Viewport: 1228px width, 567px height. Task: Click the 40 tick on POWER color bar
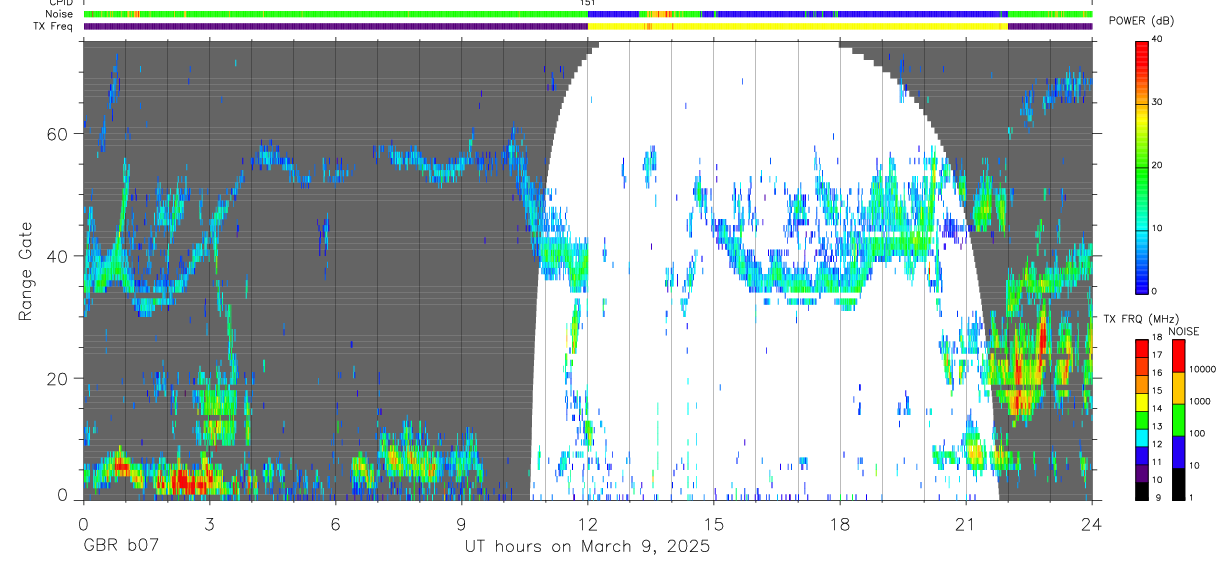click(1157, 38)
